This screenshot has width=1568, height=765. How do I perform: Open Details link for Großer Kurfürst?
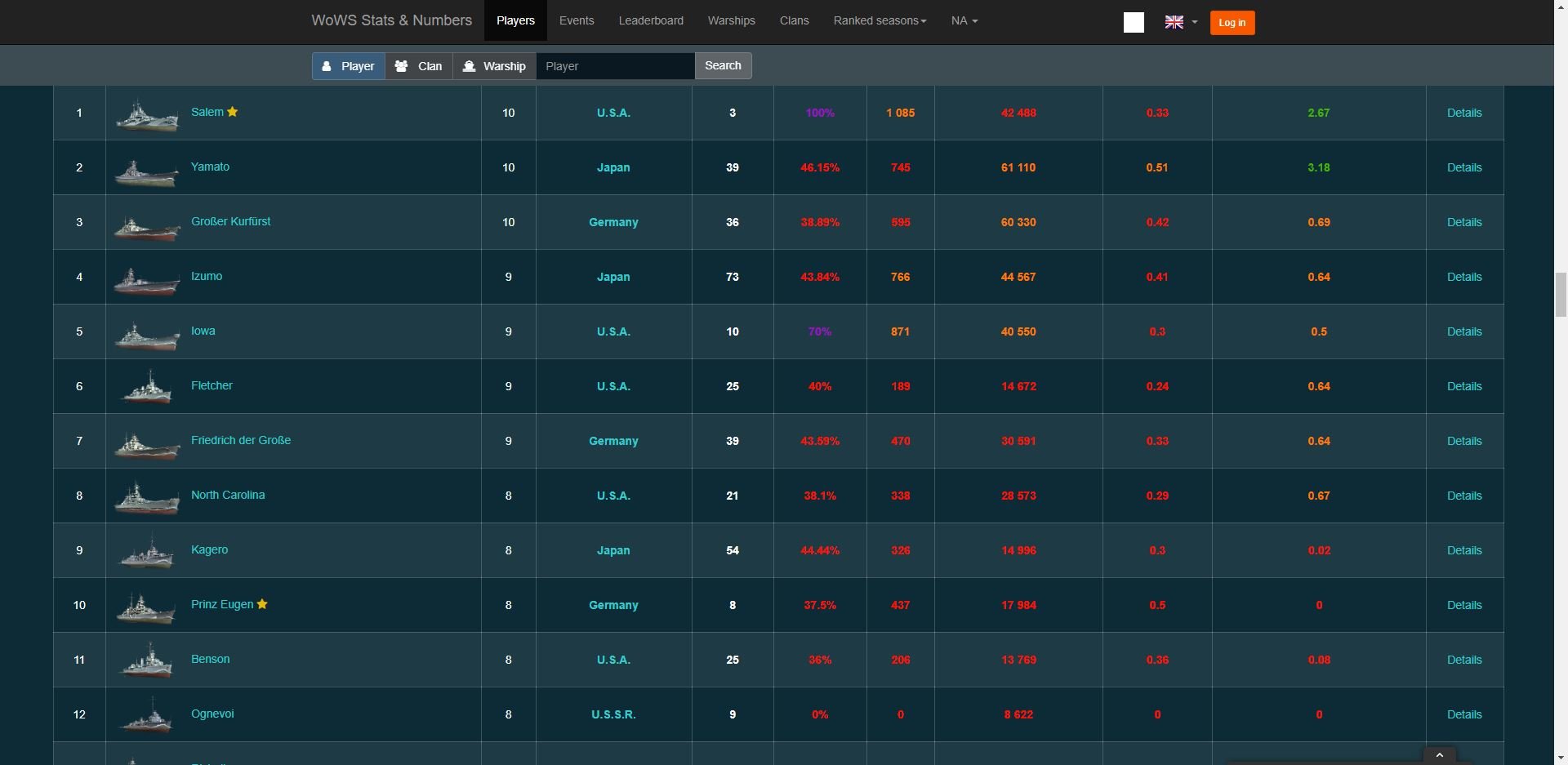pyautogui.click(x=1463, y=222)
